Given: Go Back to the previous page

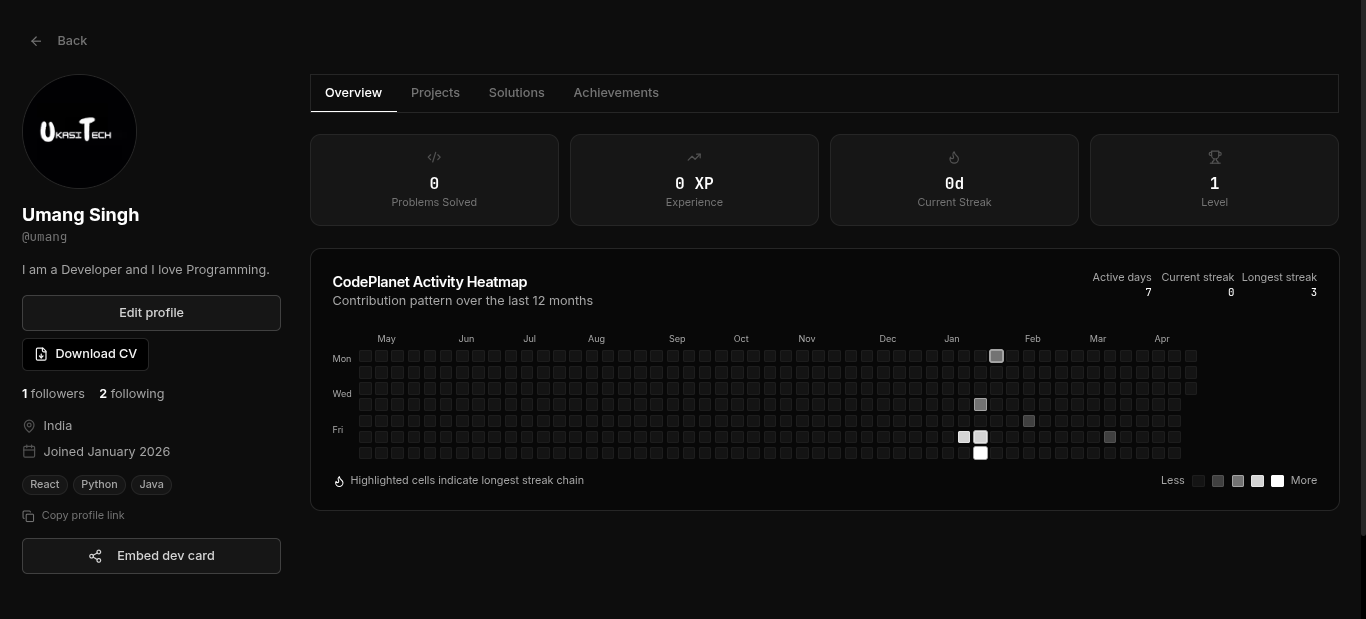Looking at the screenshot, I should pos(59,41).
